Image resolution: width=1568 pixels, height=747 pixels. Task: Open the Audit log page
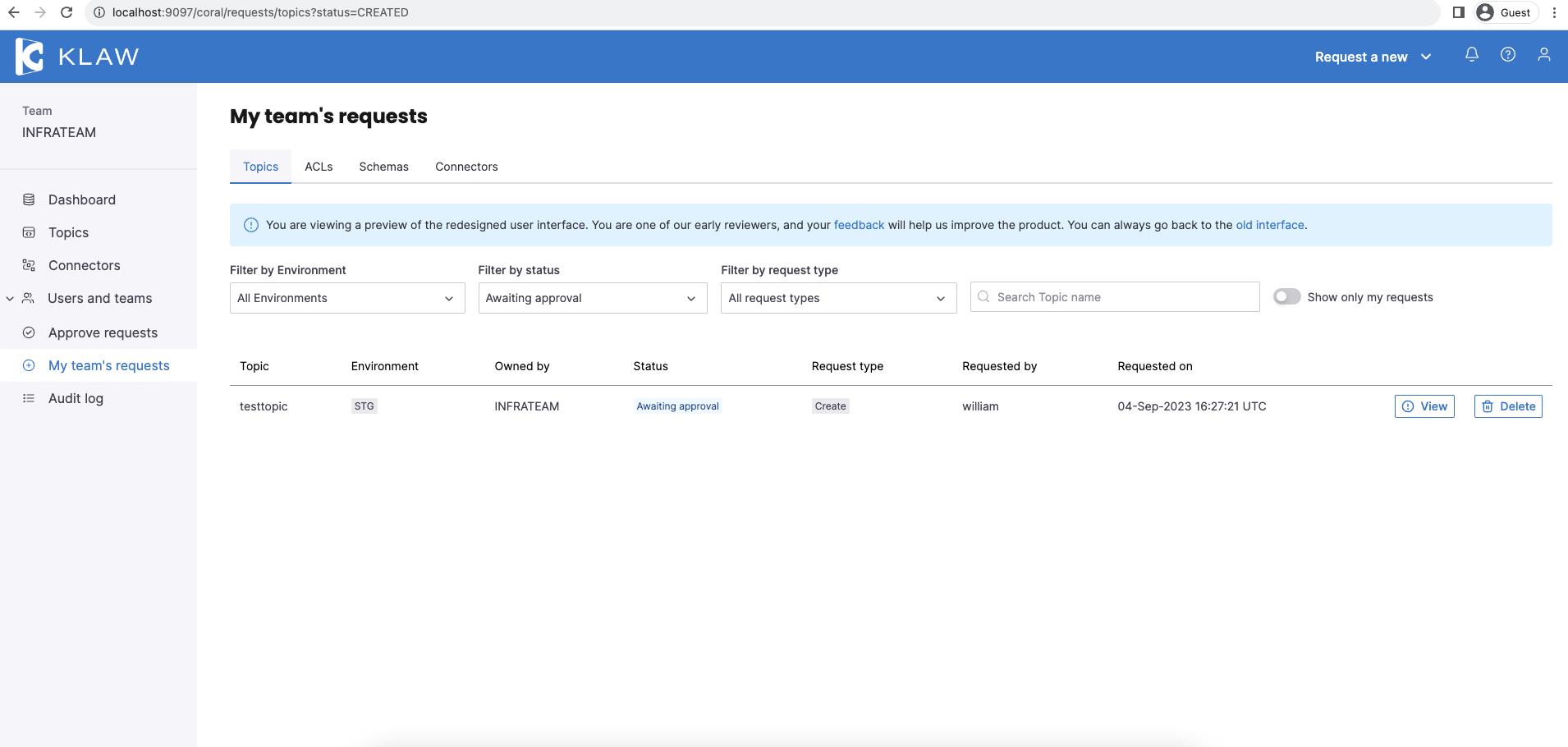tap(75, 398)
